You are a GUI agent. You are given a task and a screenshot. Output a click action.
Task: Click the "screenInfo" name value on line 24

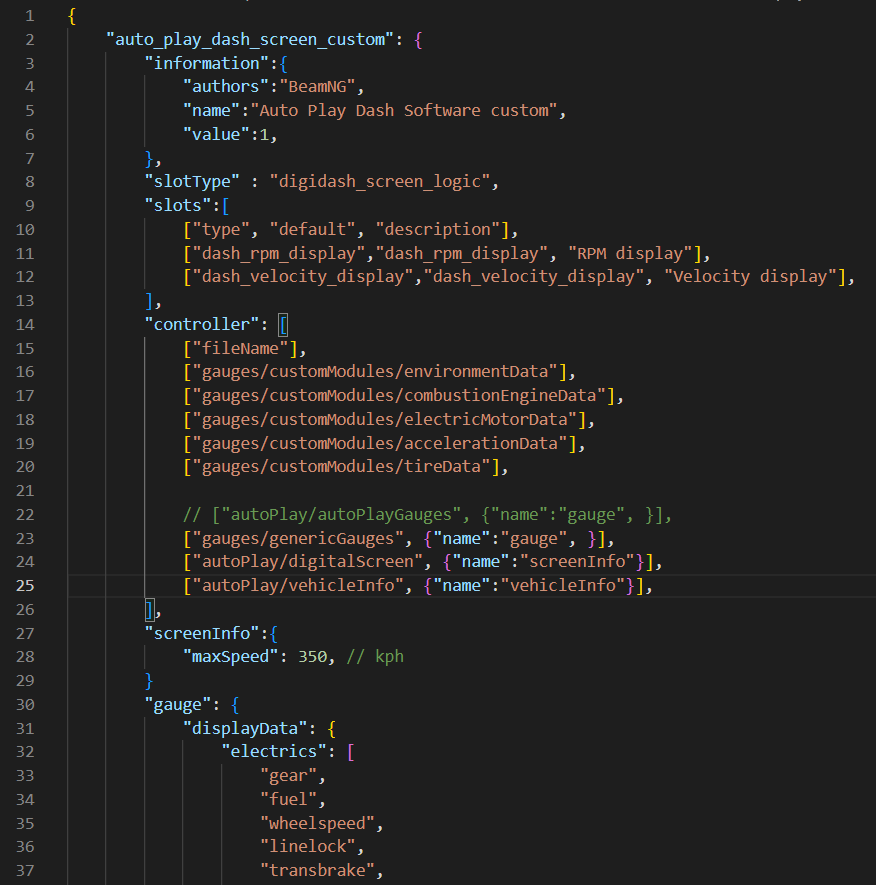tap(577, 562)
